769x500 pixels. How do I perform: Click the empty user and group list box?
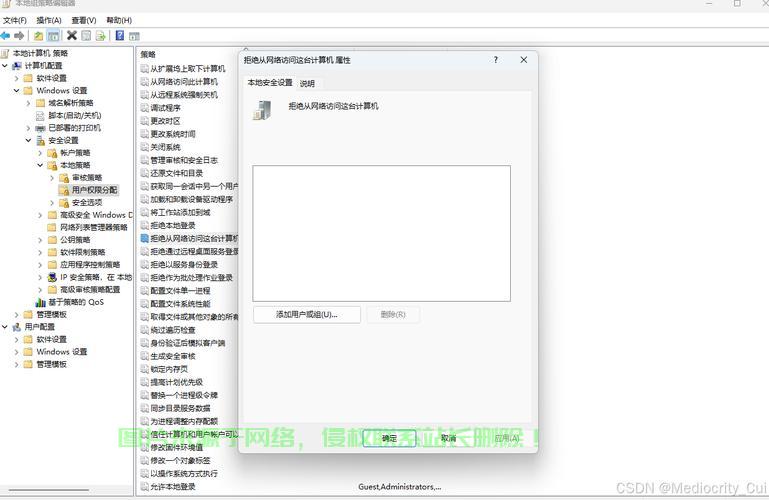(x=381, y=233)
